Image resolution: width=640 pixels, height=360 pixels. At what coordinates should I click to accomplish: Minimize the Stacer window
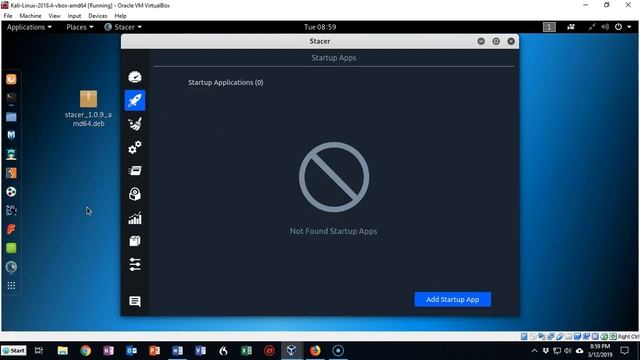[x=481, y=41]
